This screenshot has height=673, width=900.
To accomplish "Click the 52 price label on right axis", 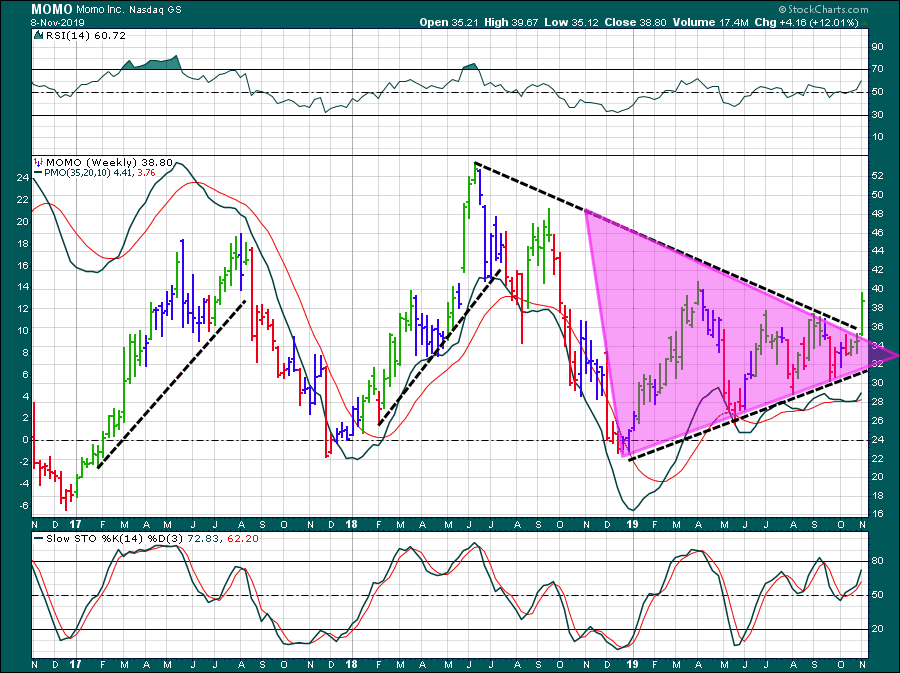I will (x=876, y=176).
